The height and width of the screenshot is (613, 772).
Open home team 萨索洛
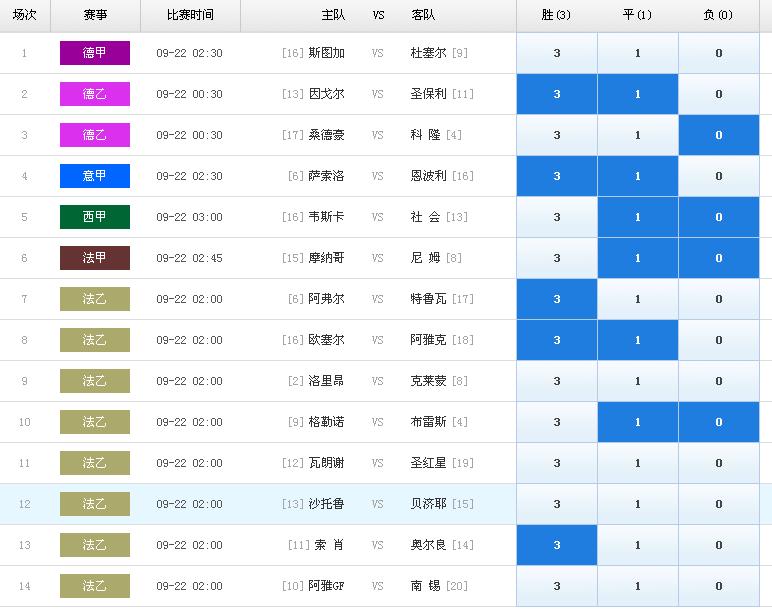pyautogui.click(x=326, y=176)
